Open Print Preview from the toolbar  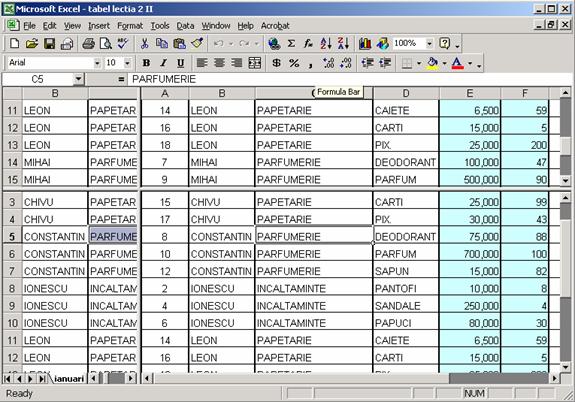(106, 44)
